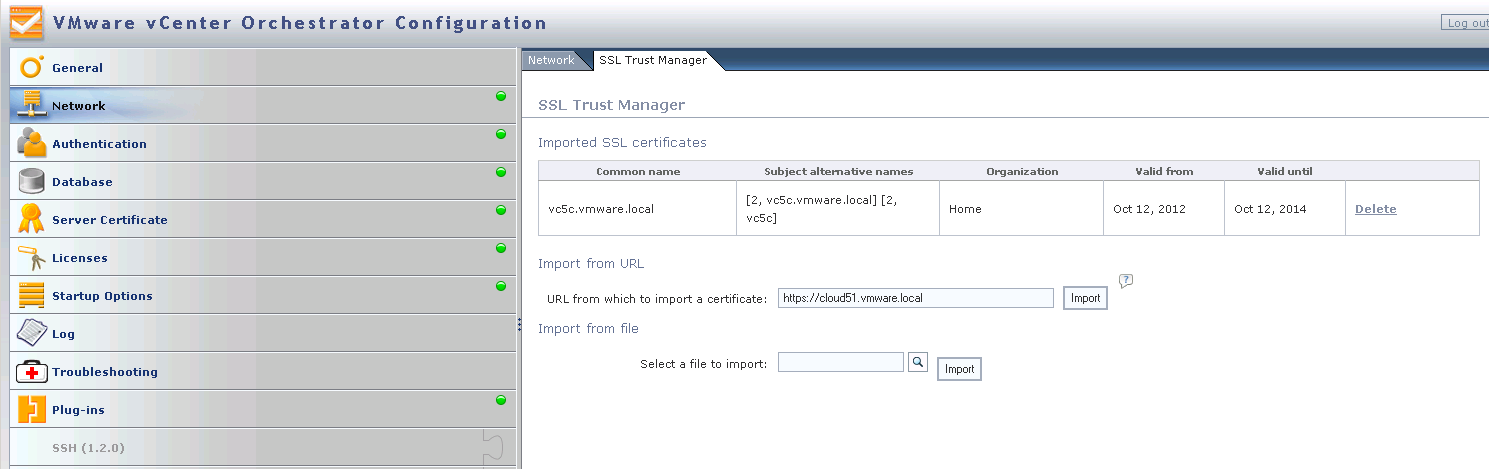
Task: Click Import button next to URL field
Action: pos(1085,298)
